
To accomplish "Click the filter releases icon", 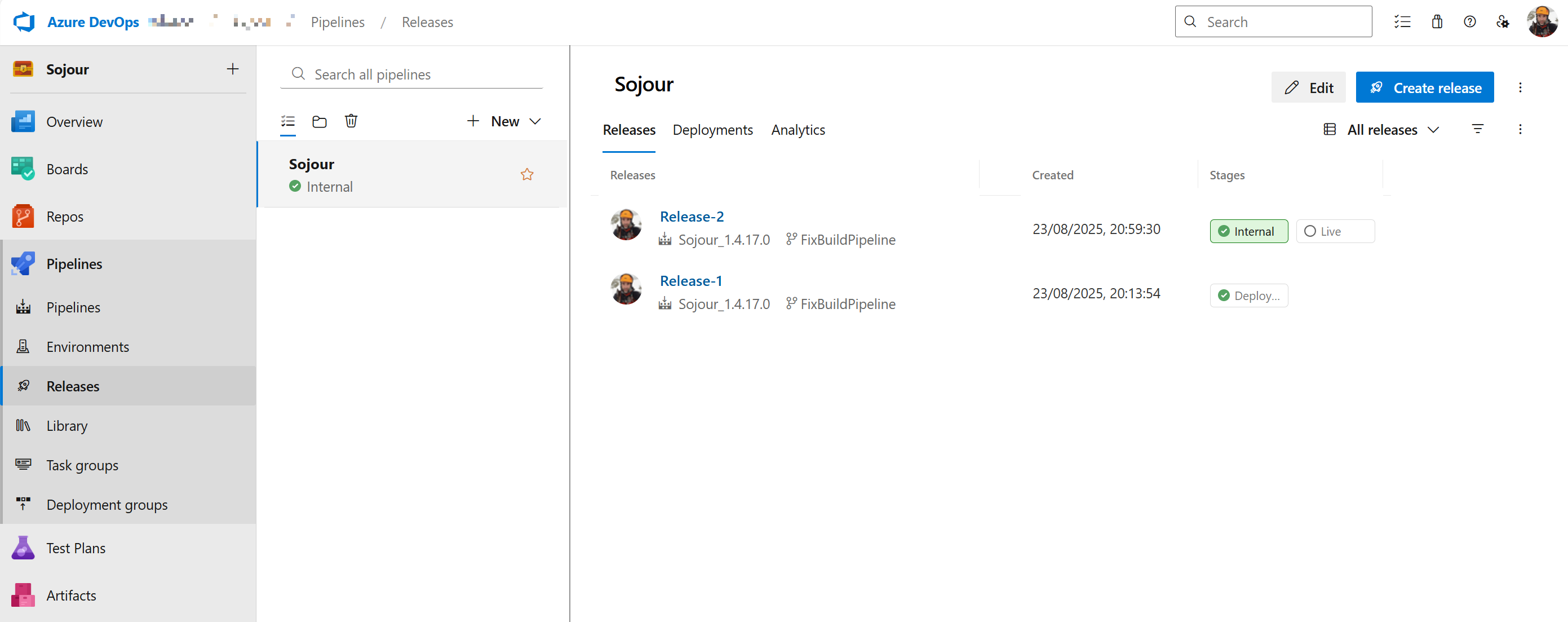I will [1477, 129].
